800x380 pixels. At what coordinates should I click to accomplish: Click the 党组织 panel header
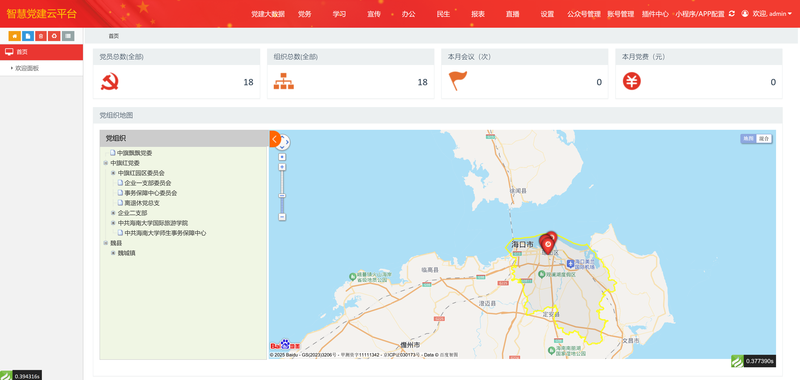click(184, 138)
